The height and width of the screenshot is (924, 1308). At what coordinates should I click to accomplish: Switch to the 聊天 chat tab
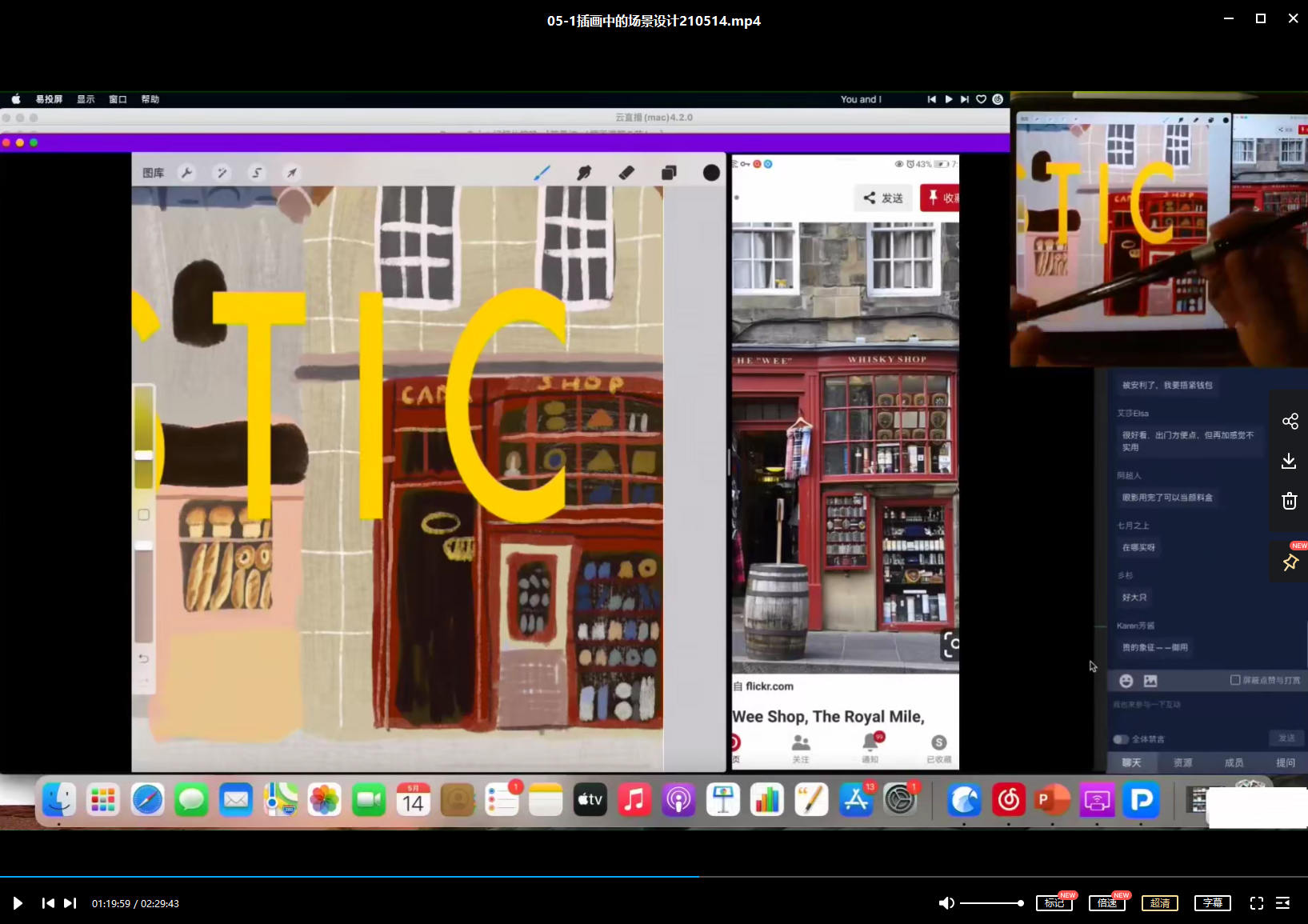click(1131, 763)
